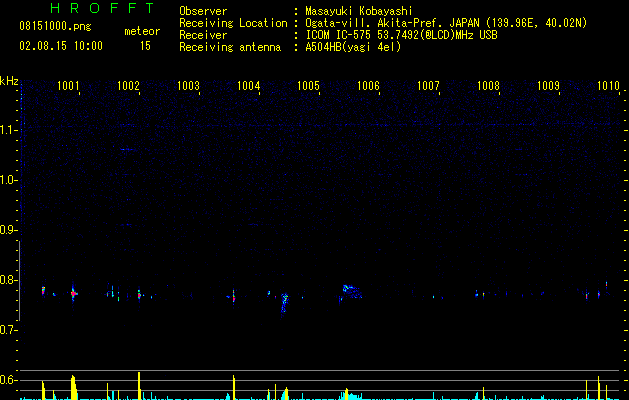Click the 1009 time marker

(548, 86)
